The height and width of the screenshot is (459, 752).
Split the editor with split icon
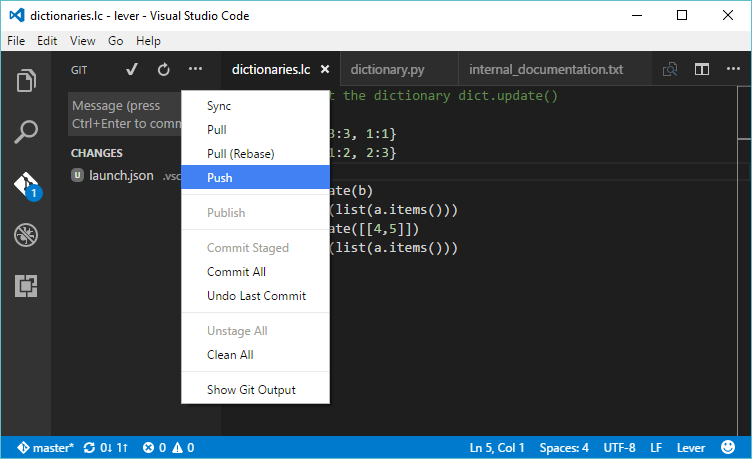[x=702, y=70]
